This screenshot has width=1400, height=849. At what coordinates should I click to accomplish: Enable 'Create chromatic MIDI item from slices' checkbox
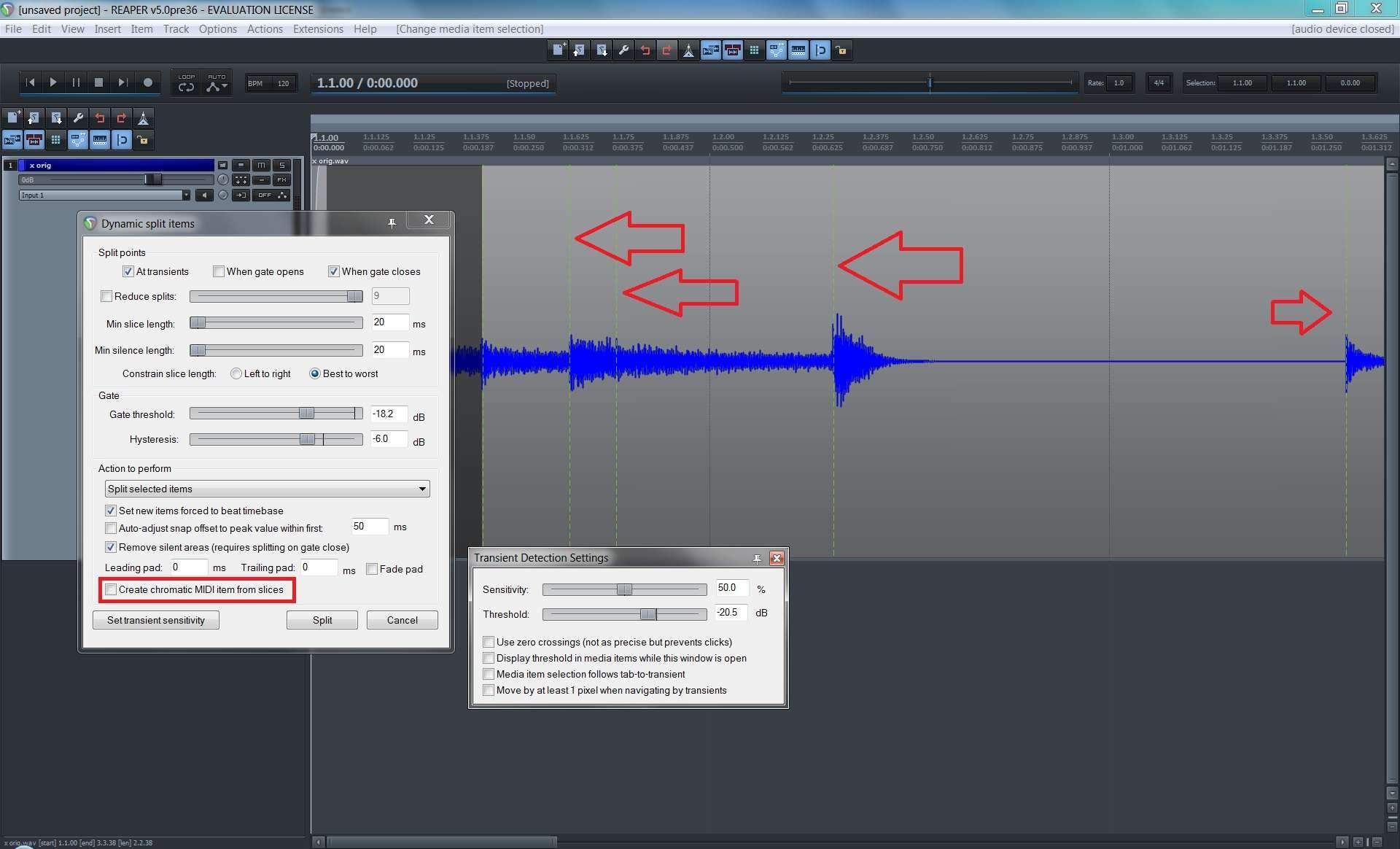tap(111, 589)
